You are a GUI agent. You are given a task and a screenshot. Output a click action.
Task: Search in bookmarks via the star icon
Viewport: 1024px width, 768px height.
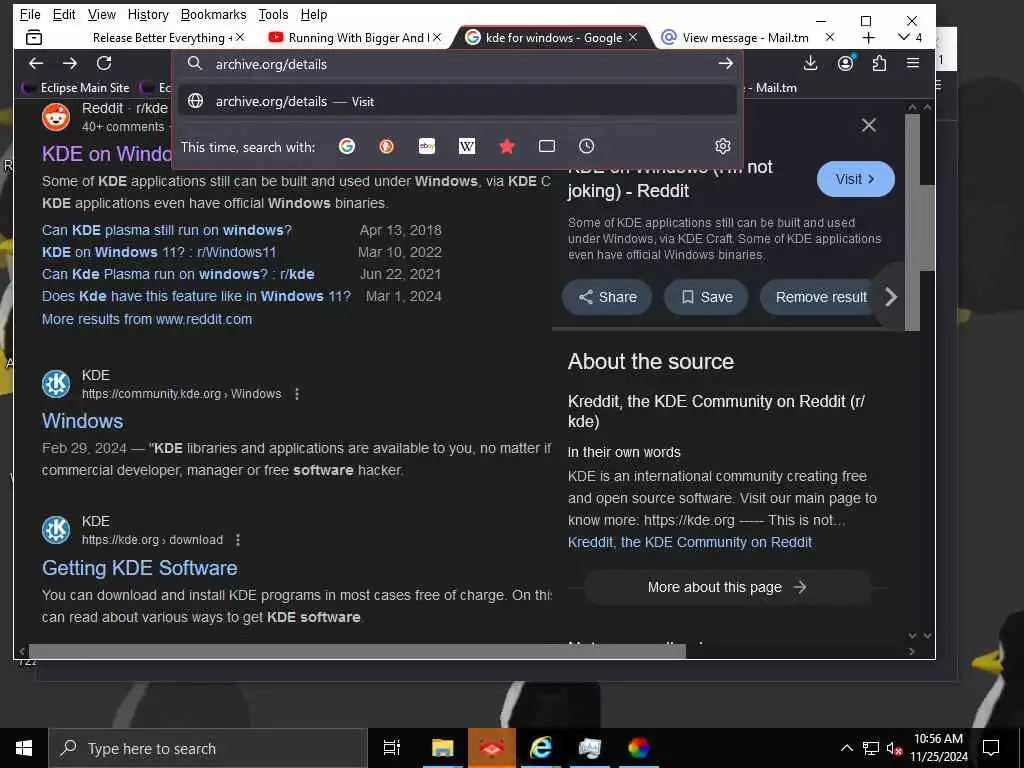coord(507,146)
